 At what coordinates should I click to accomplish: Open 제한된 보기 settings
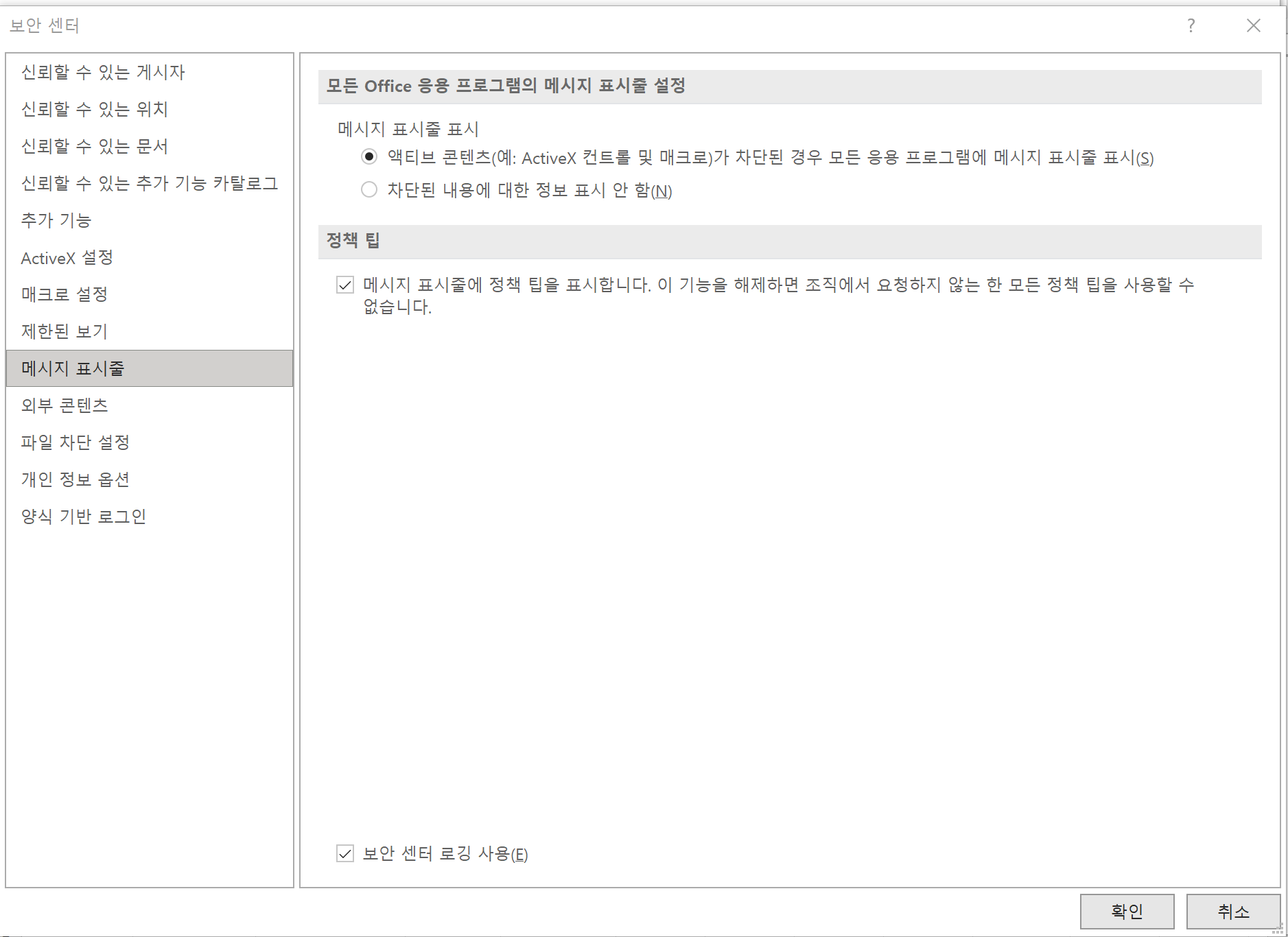click(150, 331)
